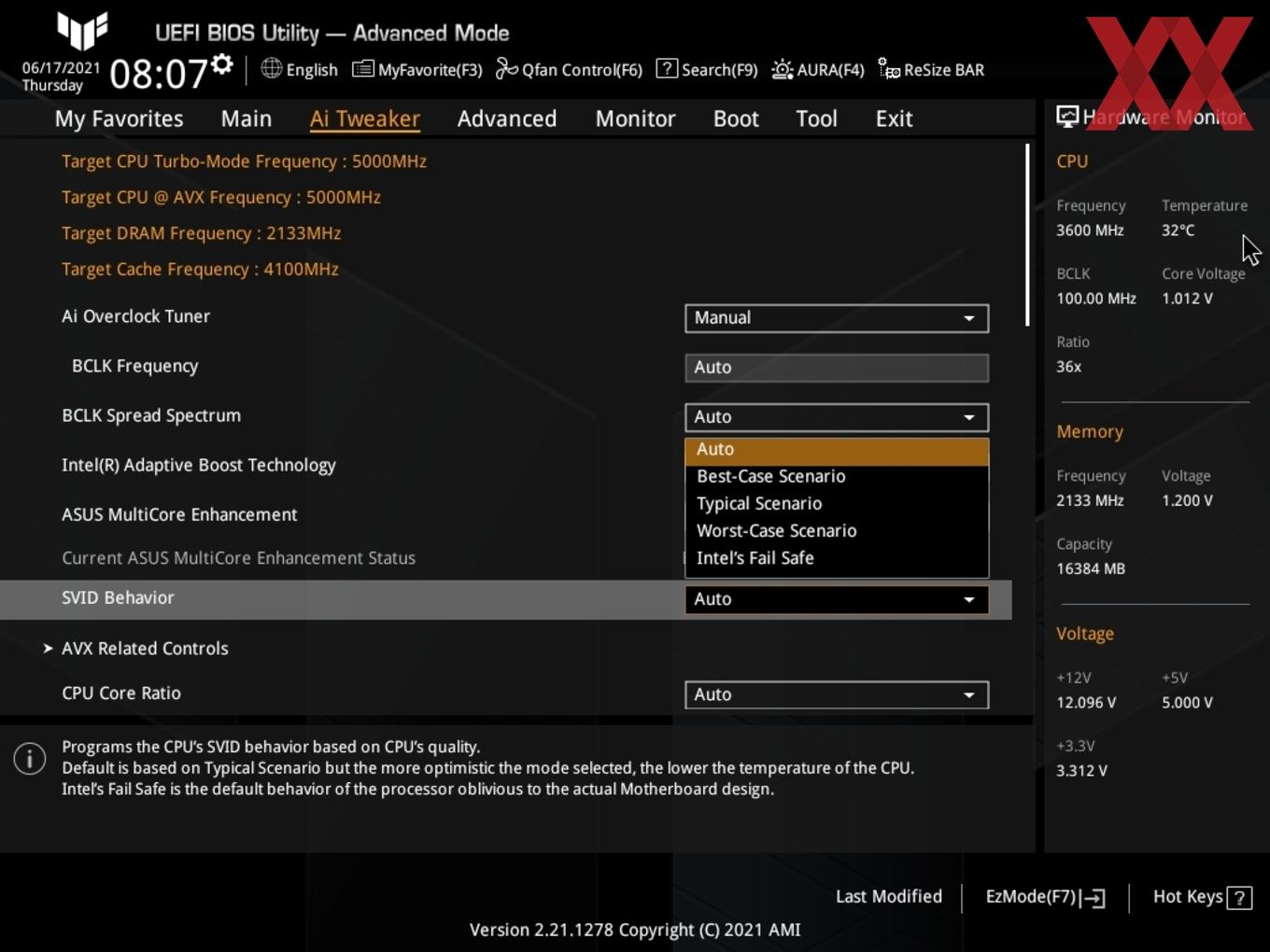Viewport: 1270px width, 952px height.
Task: Switch to the Main tab
Action: [x=247, y=119]
